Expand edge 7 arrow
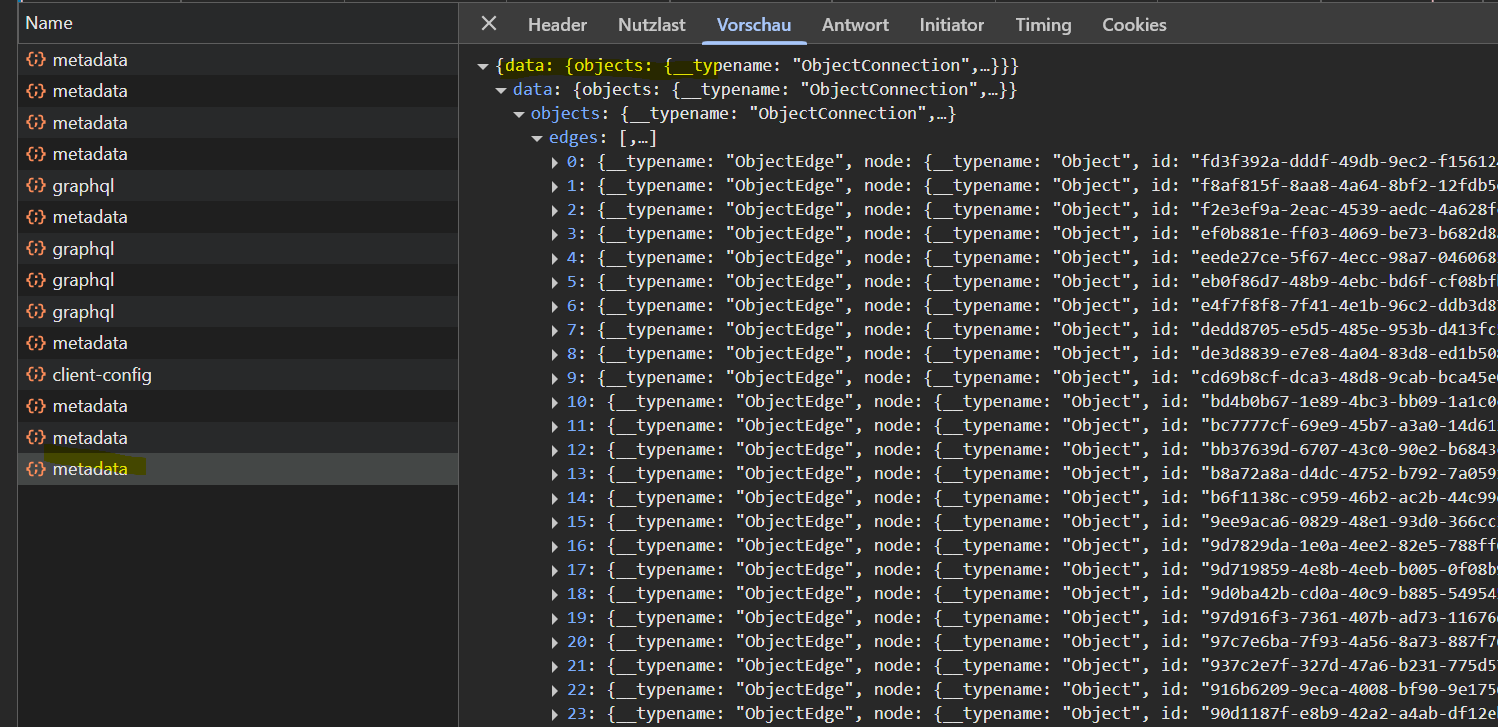 (555, 330)
